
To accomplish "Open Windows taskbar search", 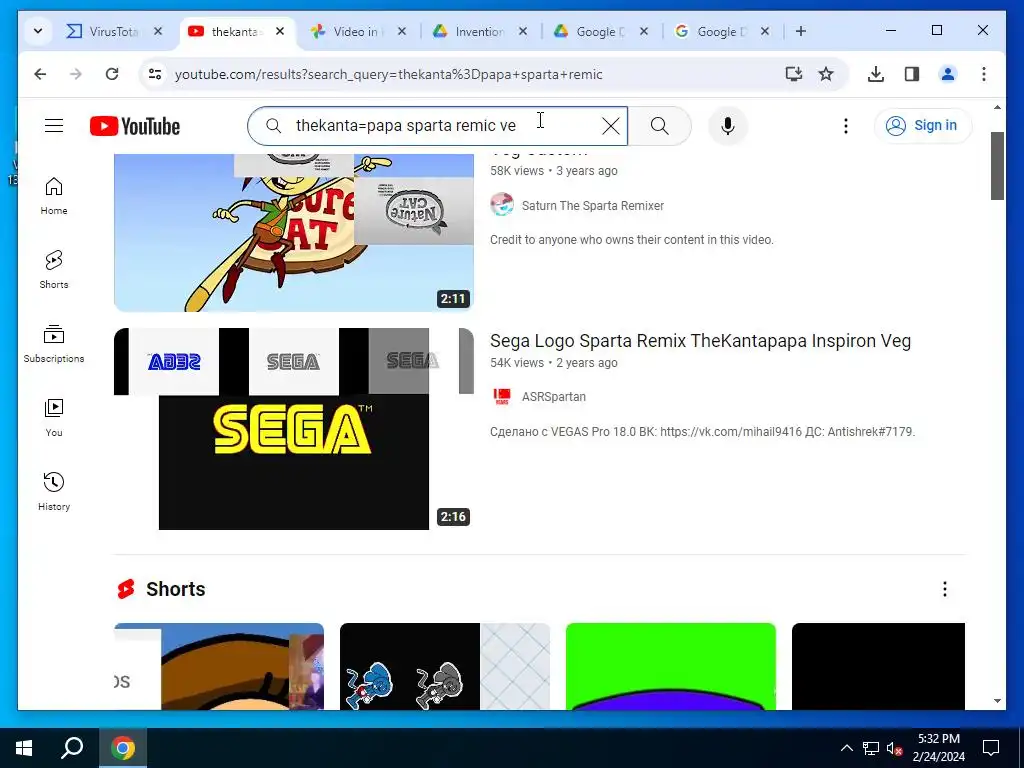I will point(72,748).
